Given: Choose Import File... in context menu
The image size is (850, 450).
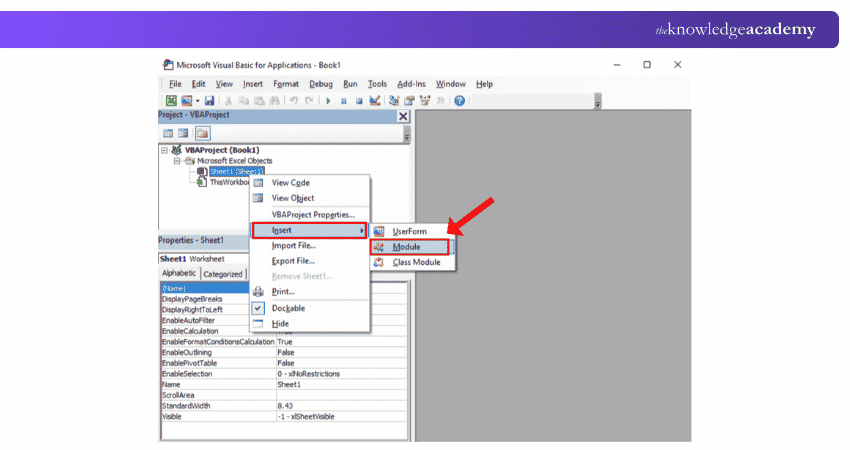Looking at the screenshot, I should [x=310, y=246].
